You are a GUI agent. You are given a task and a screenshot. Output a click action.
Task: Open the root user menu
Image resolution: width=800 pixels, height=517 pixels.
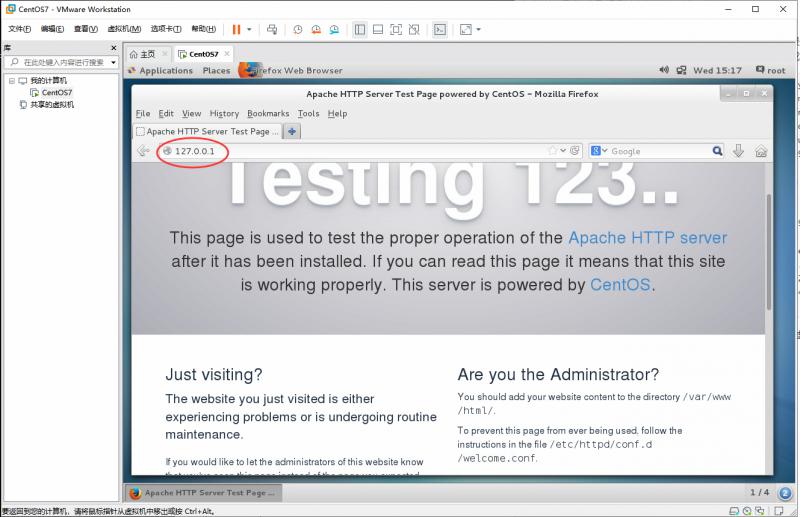pos(770,70)
